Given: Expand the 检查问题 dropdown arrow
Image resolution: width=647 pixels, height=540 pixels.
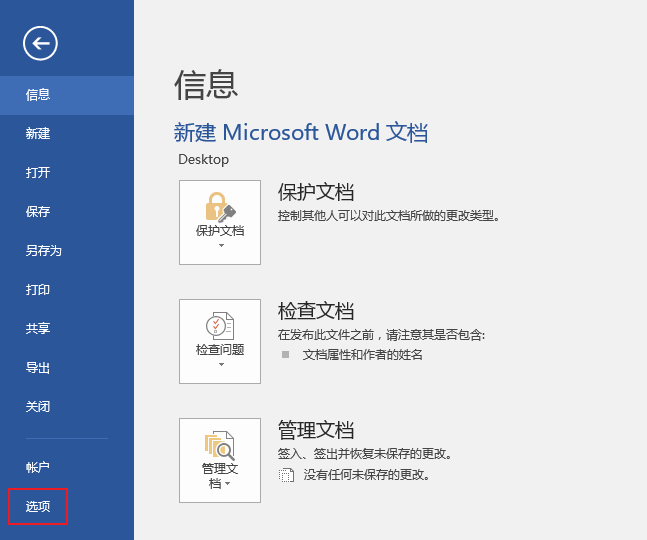Looking at the screenshot, I should point(221,364).
